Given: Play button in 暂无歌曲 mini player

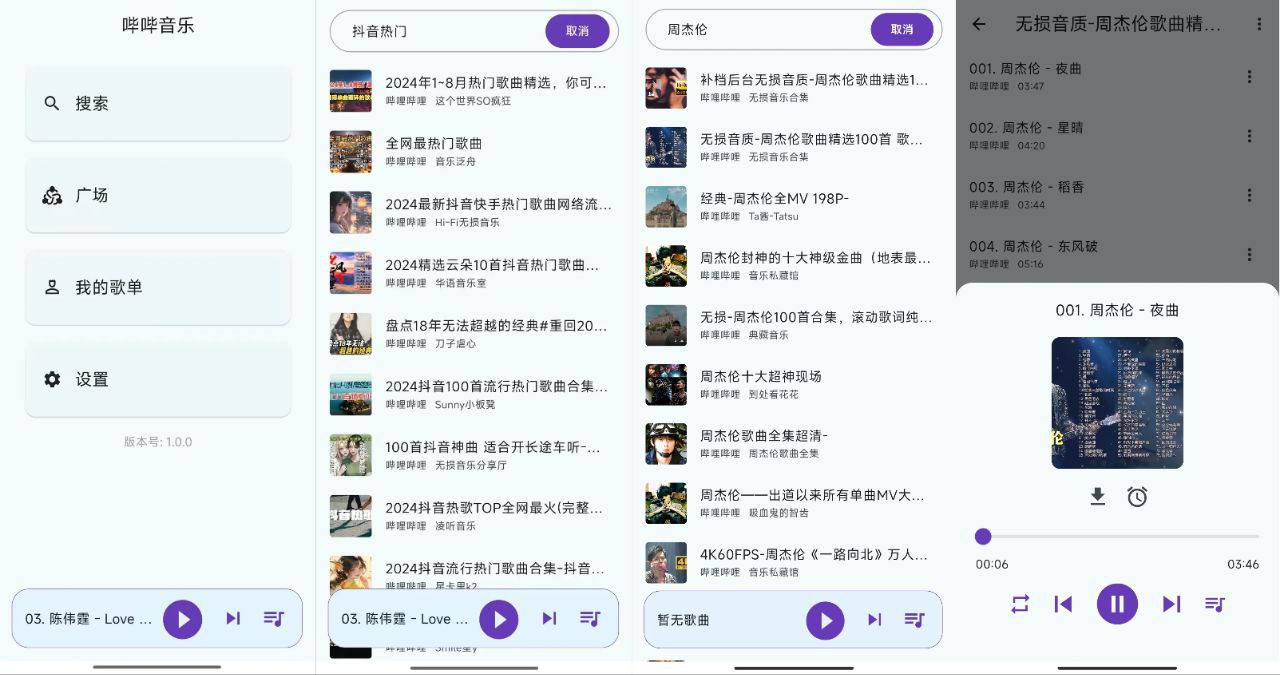Looking at the screenshot, I should pyautogui.click(x=825, y=620).
